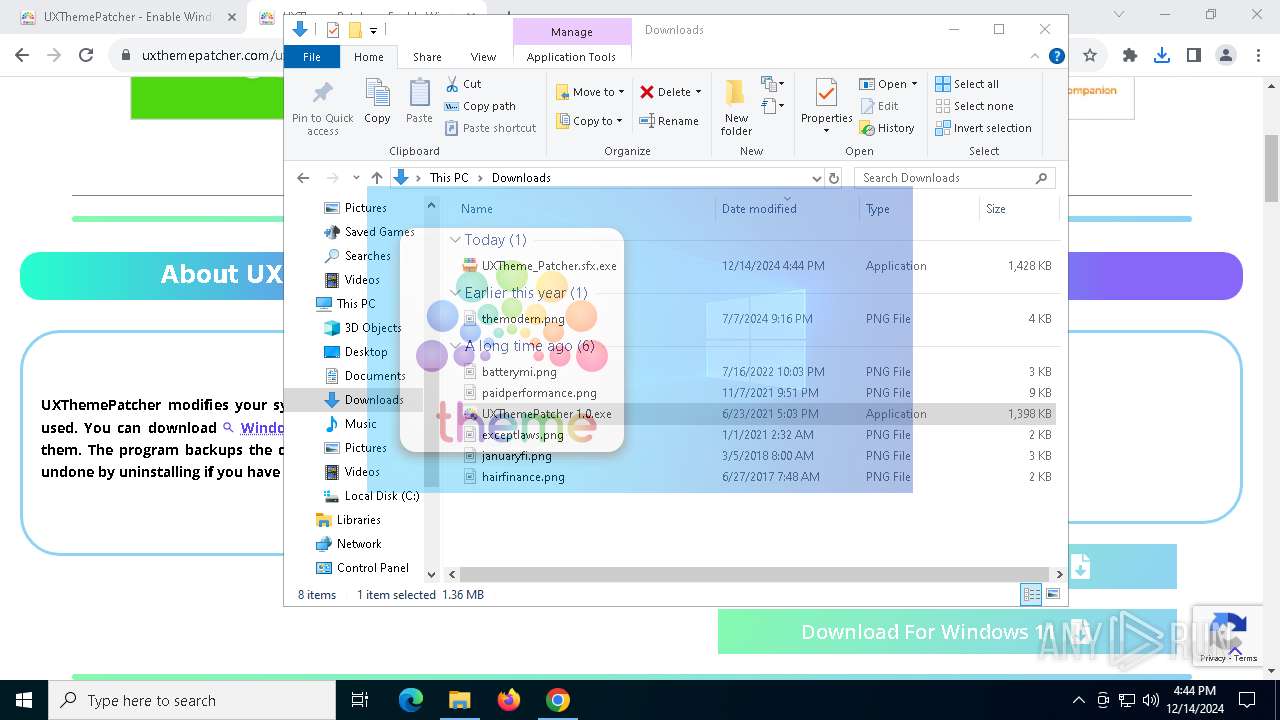
Task: Click Search Downloads field
Action: click(x=955, y=178)
